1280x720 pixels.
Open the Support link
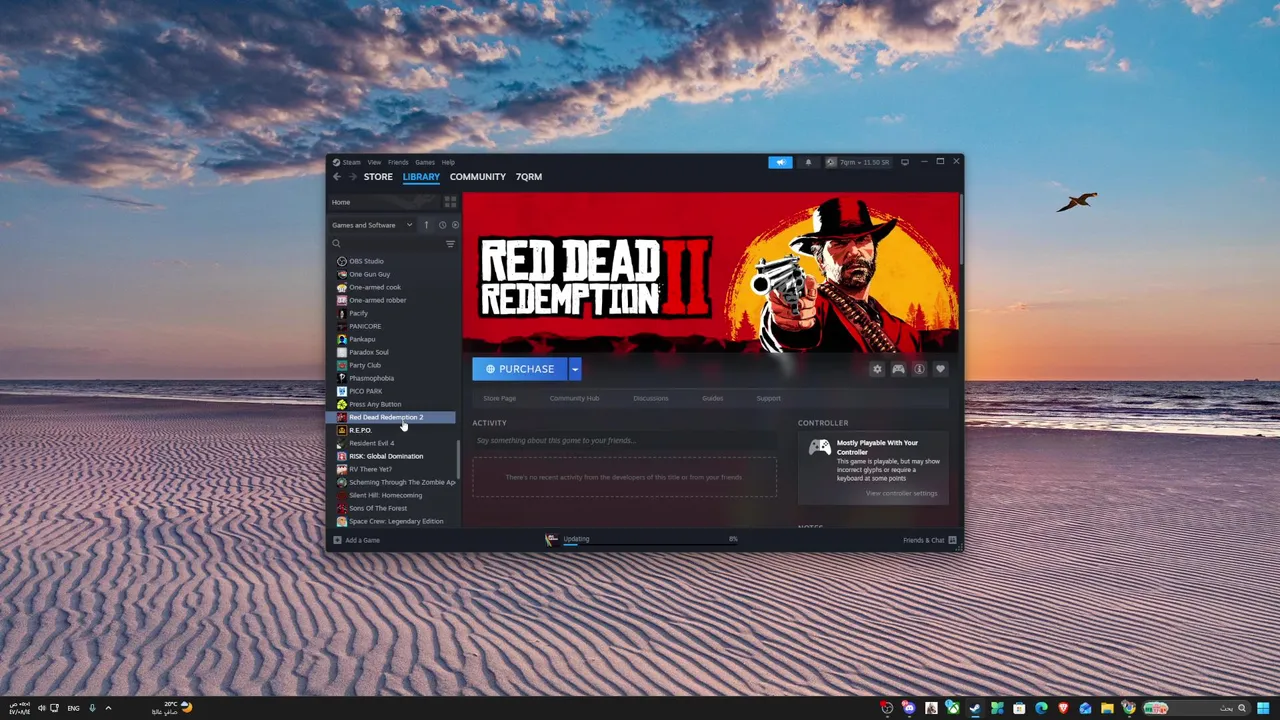coord(768,398)
